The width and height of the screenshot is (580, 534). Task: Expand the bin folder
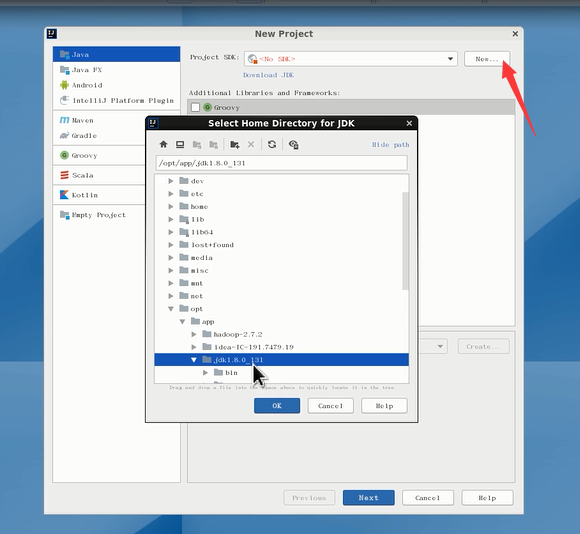point(205,373)
